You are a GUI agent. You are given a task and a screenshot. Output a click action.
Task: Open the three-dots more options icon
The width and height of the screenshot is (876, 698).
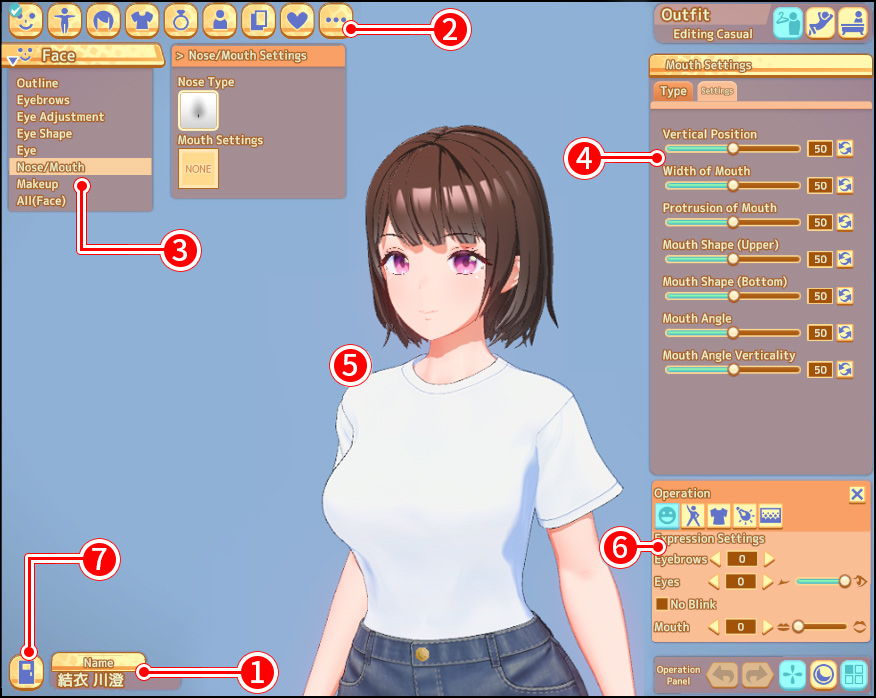(334, 19)
